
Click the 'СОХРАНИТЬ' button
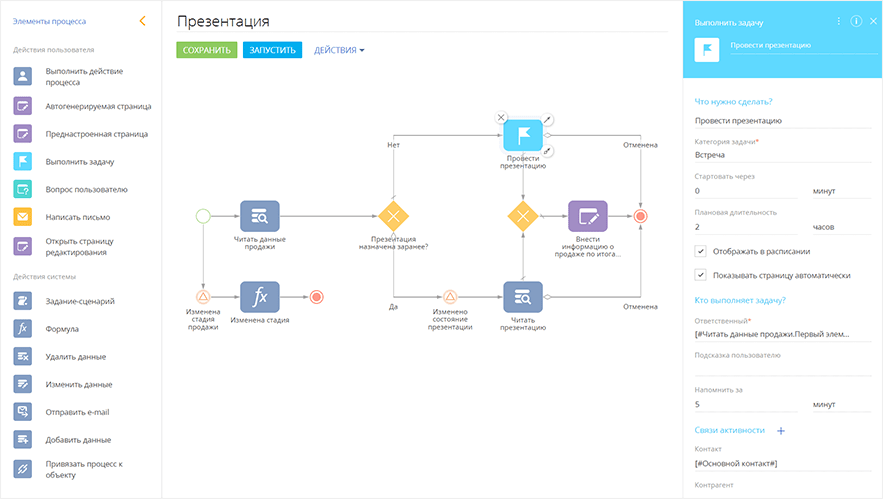click(207, 50)
